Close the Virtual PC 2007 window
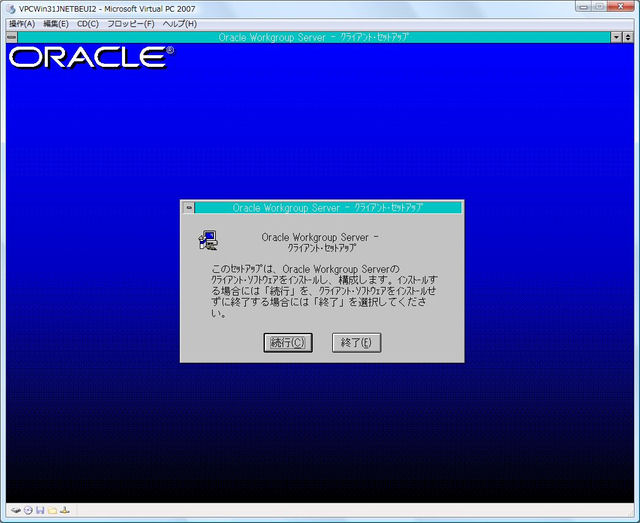Image resolution: width=640 pixels, height=523 pixels. coord(621,7)
